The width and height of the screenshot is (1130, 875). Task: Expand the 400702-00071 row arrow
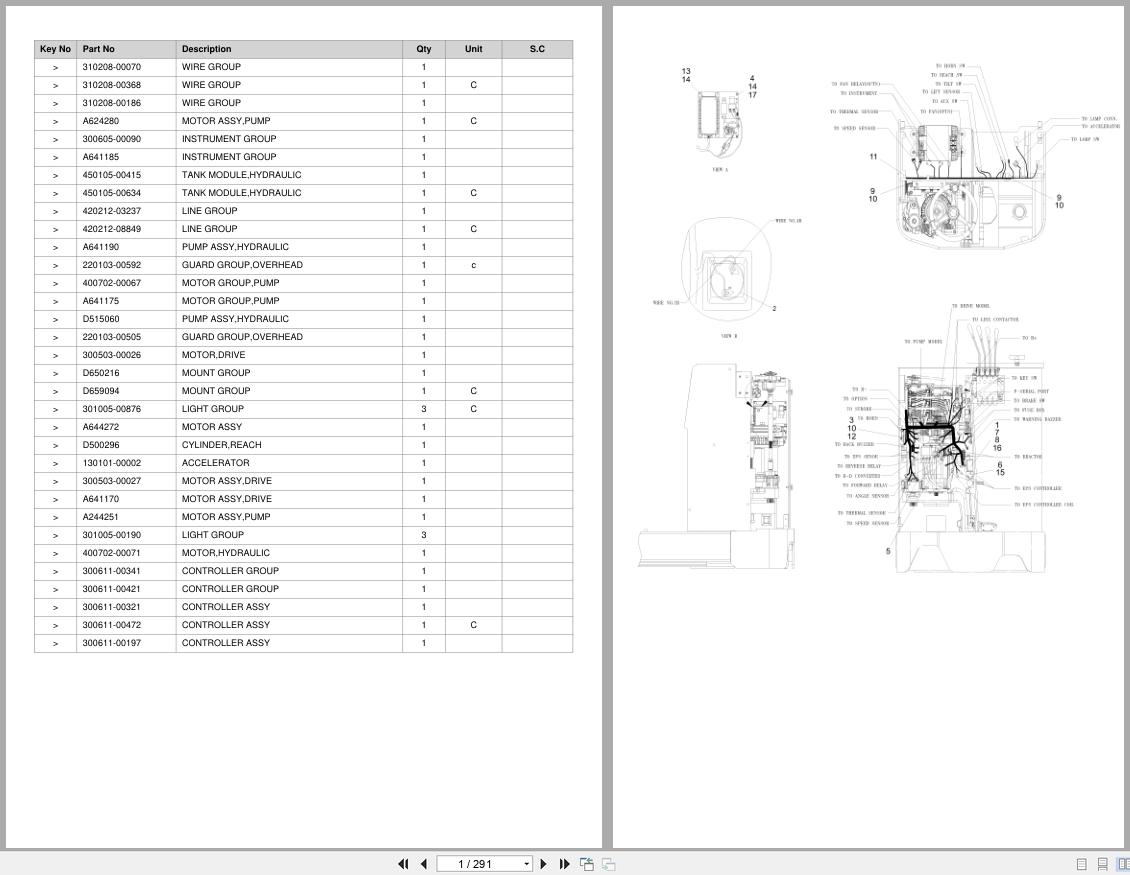55,554
